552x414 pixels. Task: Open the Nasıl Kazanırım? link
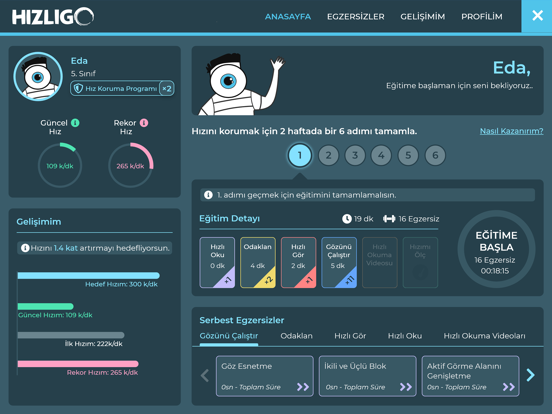point(511,131)
